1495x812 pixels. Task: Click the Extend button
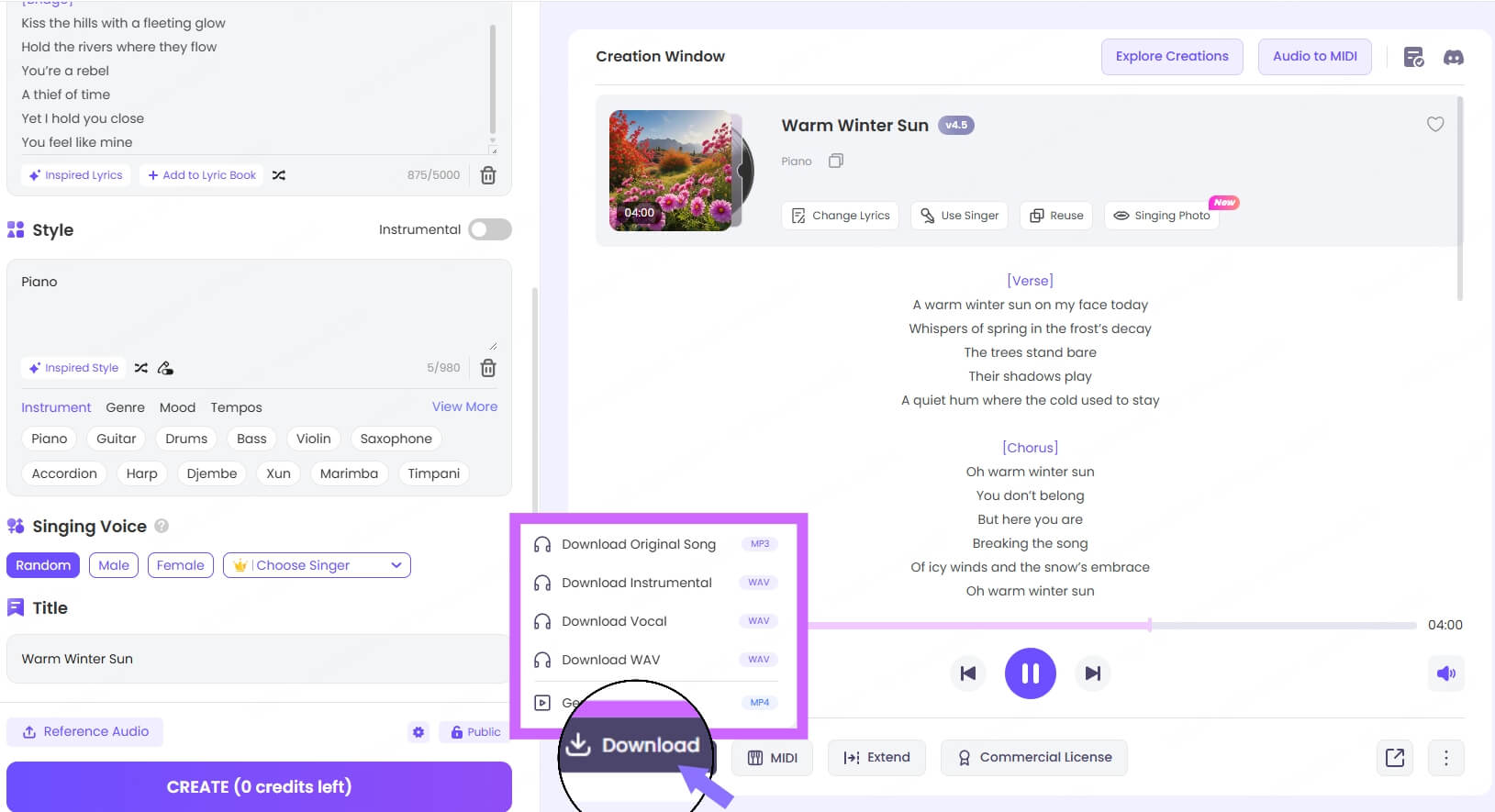(876, 758)
